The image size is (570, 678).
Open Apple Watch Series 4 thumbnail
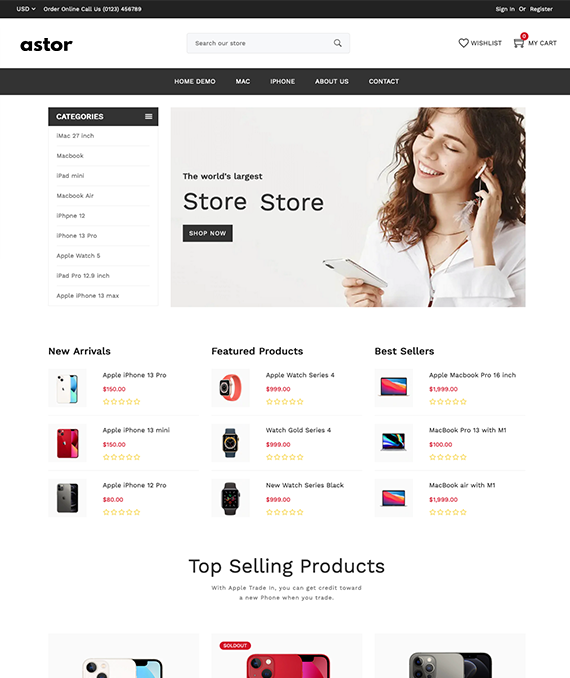231,388
